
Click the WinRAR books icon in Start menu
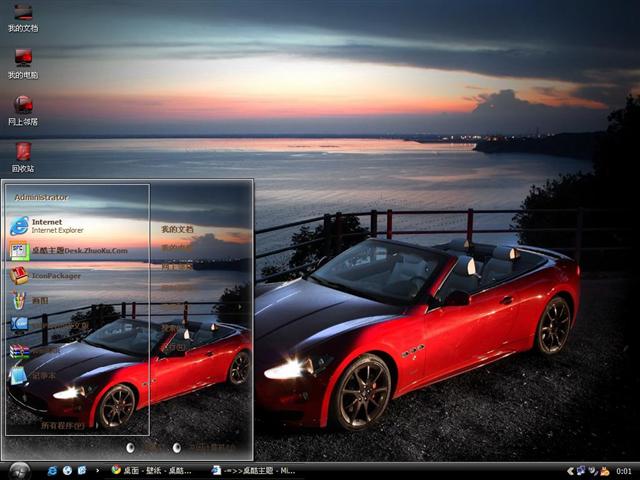pos(19,350)
